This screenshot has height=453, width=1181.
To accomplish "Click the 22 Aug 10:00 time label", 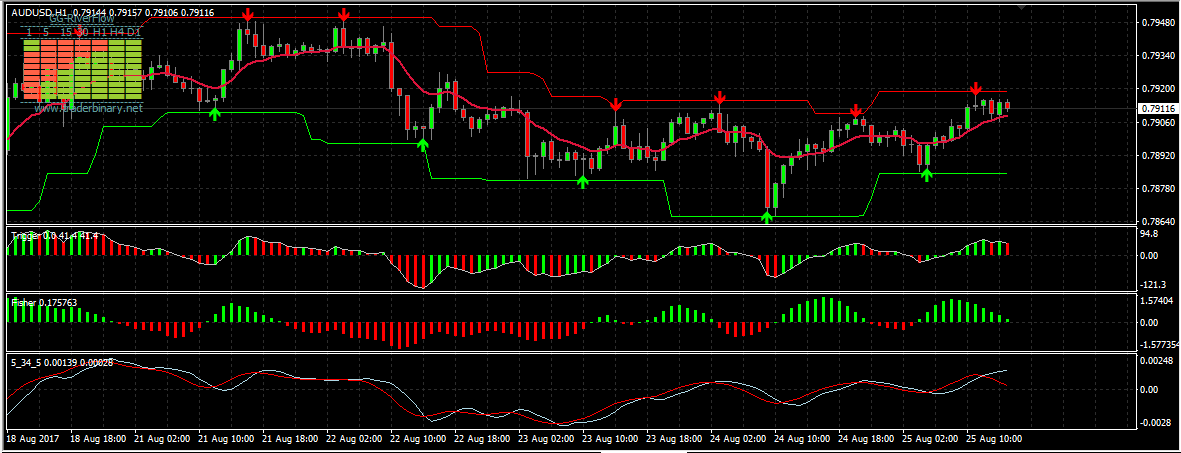I will [420, 438].
